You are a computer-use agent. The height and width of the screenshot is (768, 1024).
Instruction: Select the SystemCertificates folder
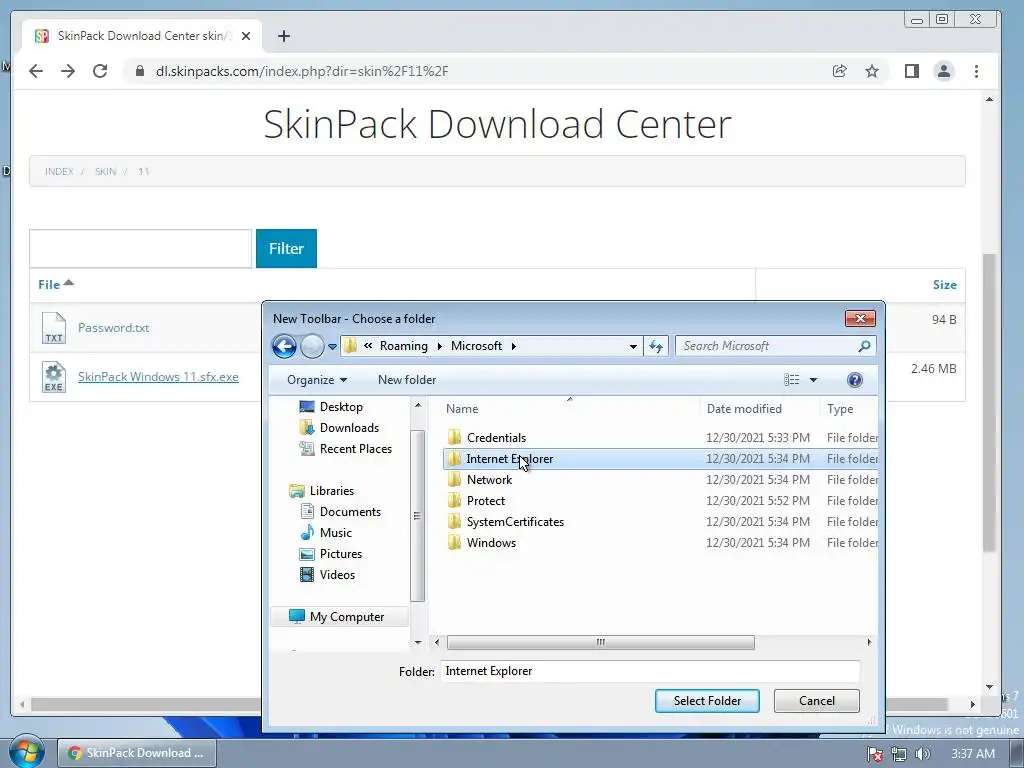pyautogui.click(x=515, y=522)
